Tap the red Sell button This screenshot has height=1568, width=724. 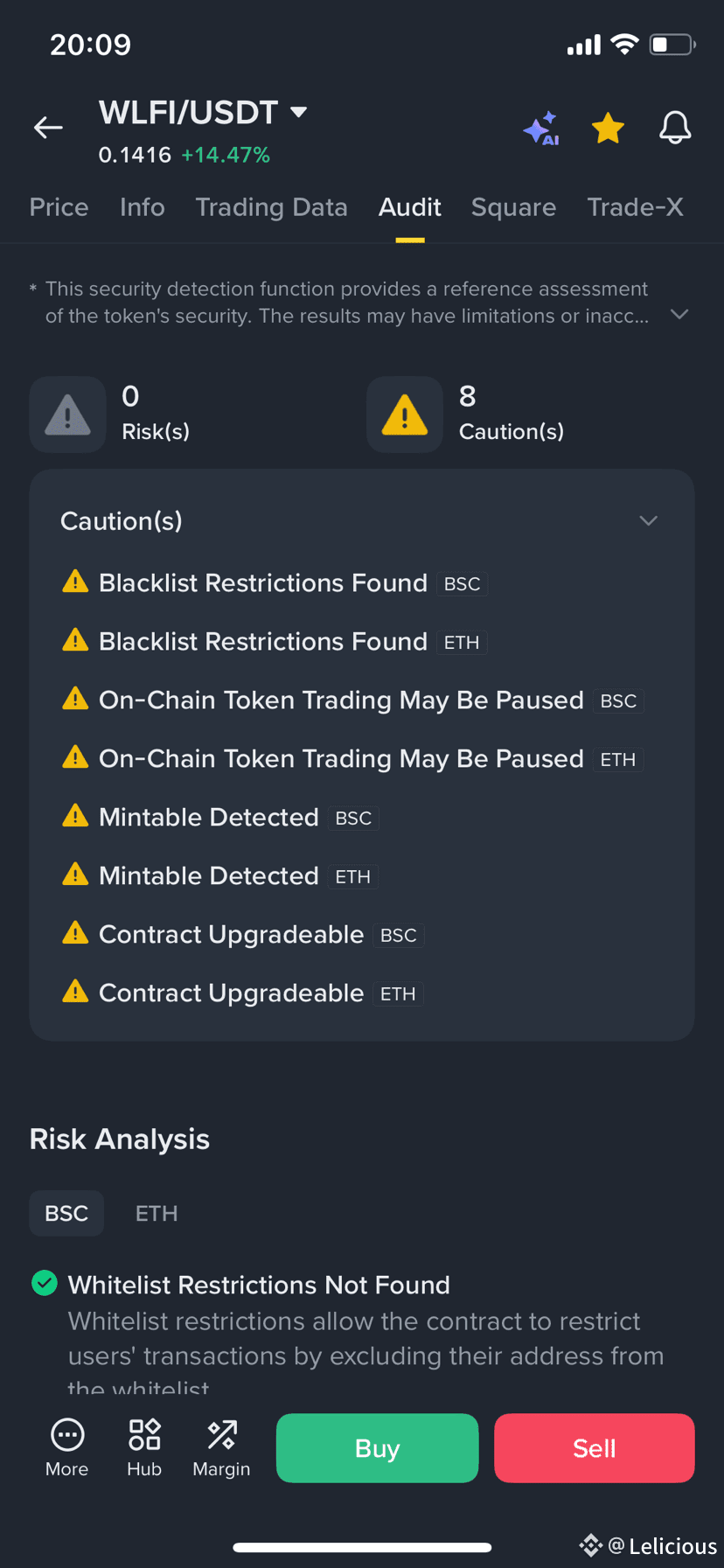click(x=595, y=1448)
